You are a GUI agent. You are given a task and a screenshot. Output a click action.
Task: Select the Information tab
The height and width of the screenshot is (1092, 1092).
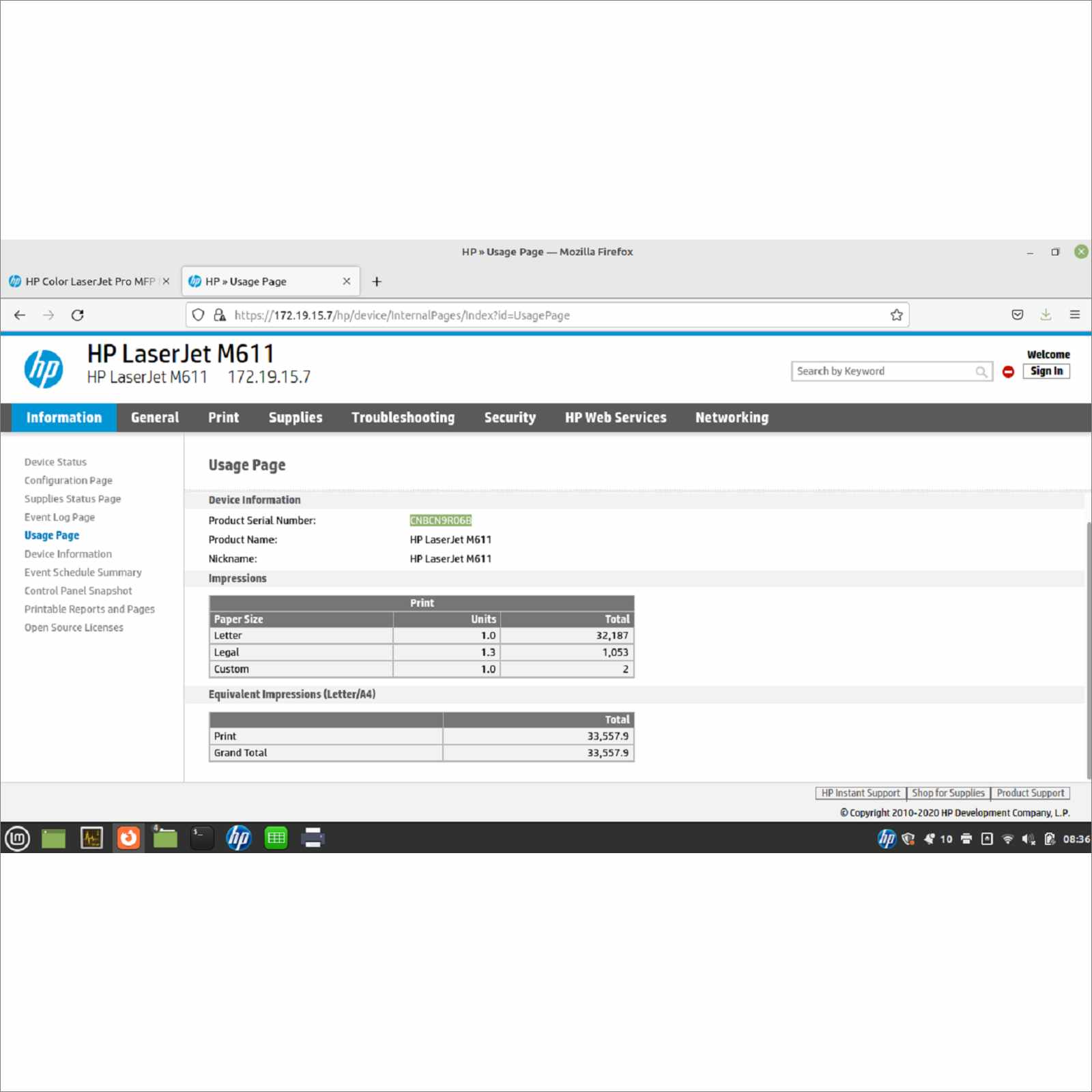tap(64, 418)
